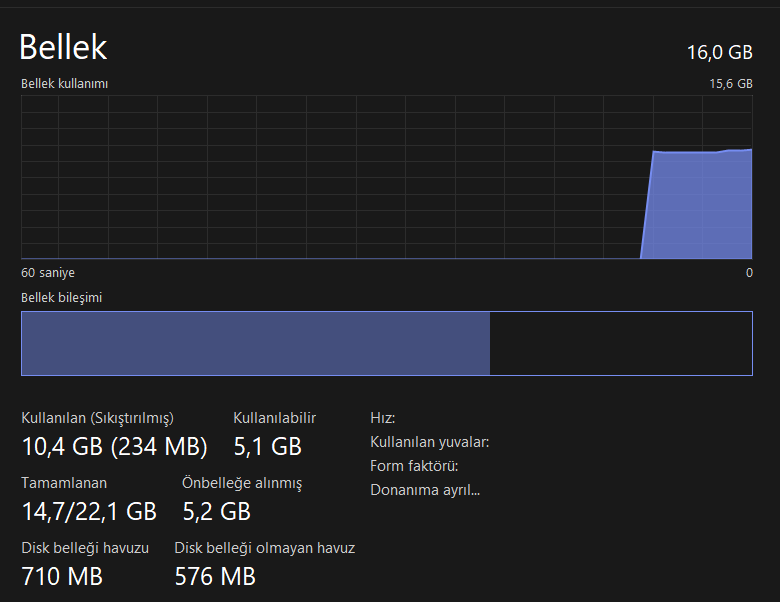Click the truncated Donanıma ayrıl... label
This screenshot has width=780, height=602.
[x=425, y=490]
